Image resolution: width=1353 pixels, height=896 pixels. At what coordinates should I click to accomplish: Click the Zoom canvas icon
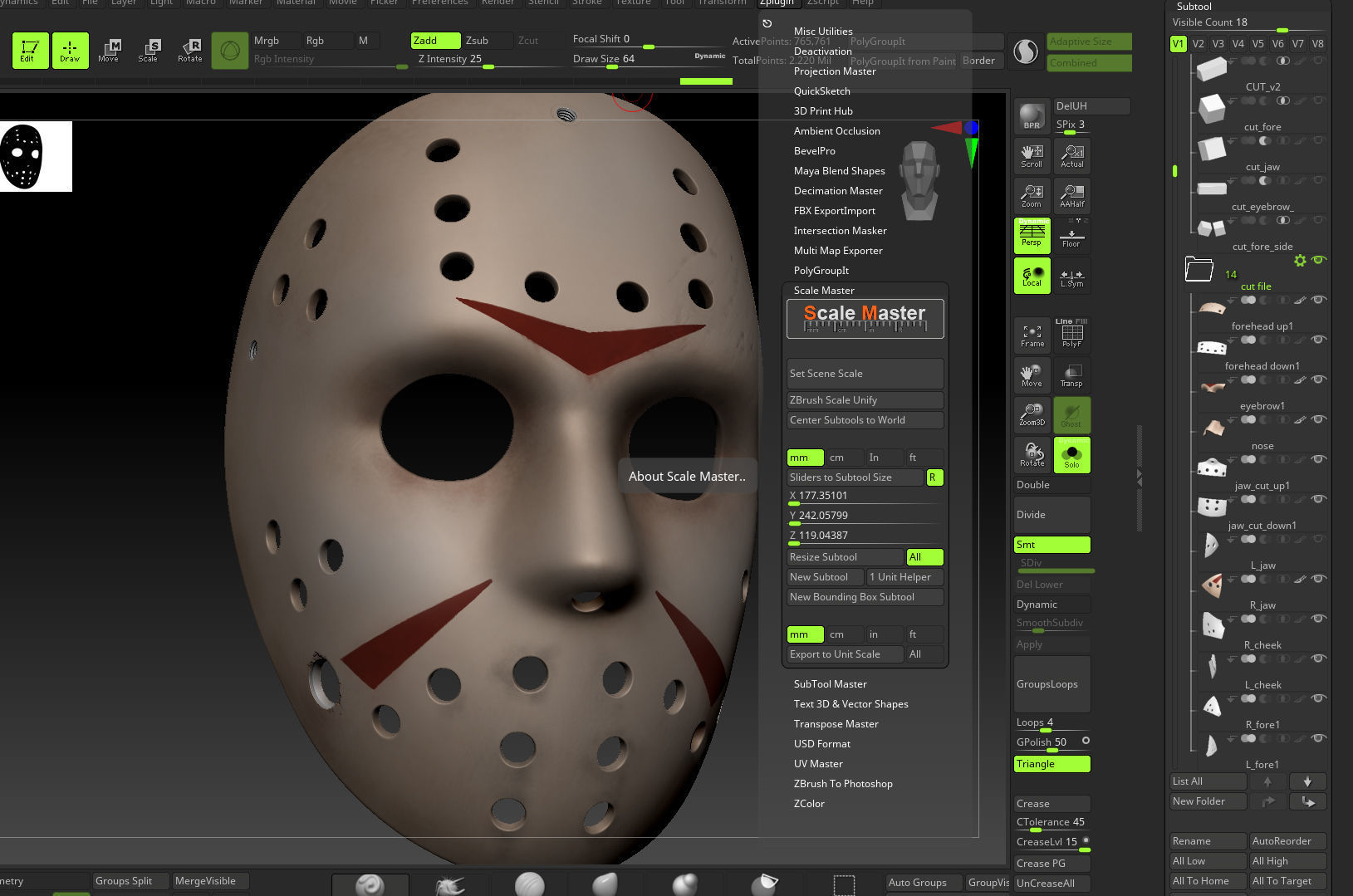[1032, 195]
